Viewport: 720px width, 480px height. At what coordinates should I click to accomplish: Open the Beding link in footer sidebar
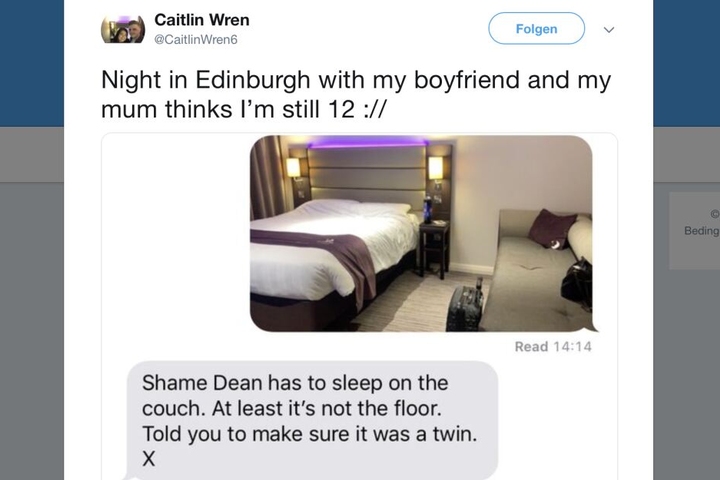701,231
